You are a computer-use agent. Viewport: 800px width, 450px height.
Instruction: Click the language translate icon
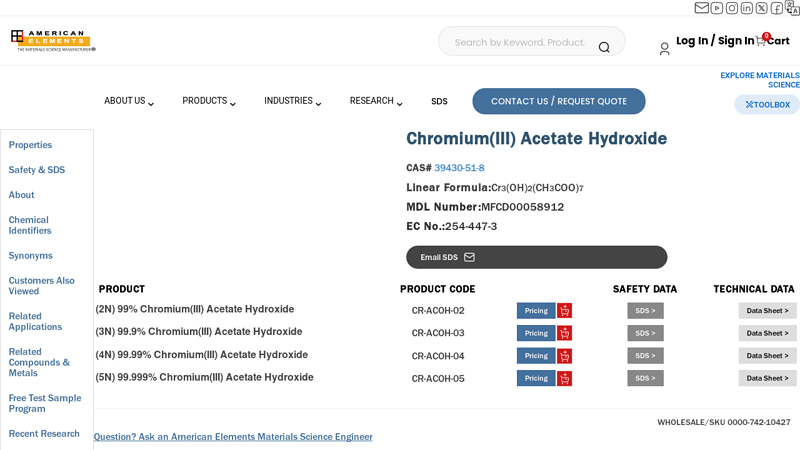pyautogui.click(x=792, y=8)
